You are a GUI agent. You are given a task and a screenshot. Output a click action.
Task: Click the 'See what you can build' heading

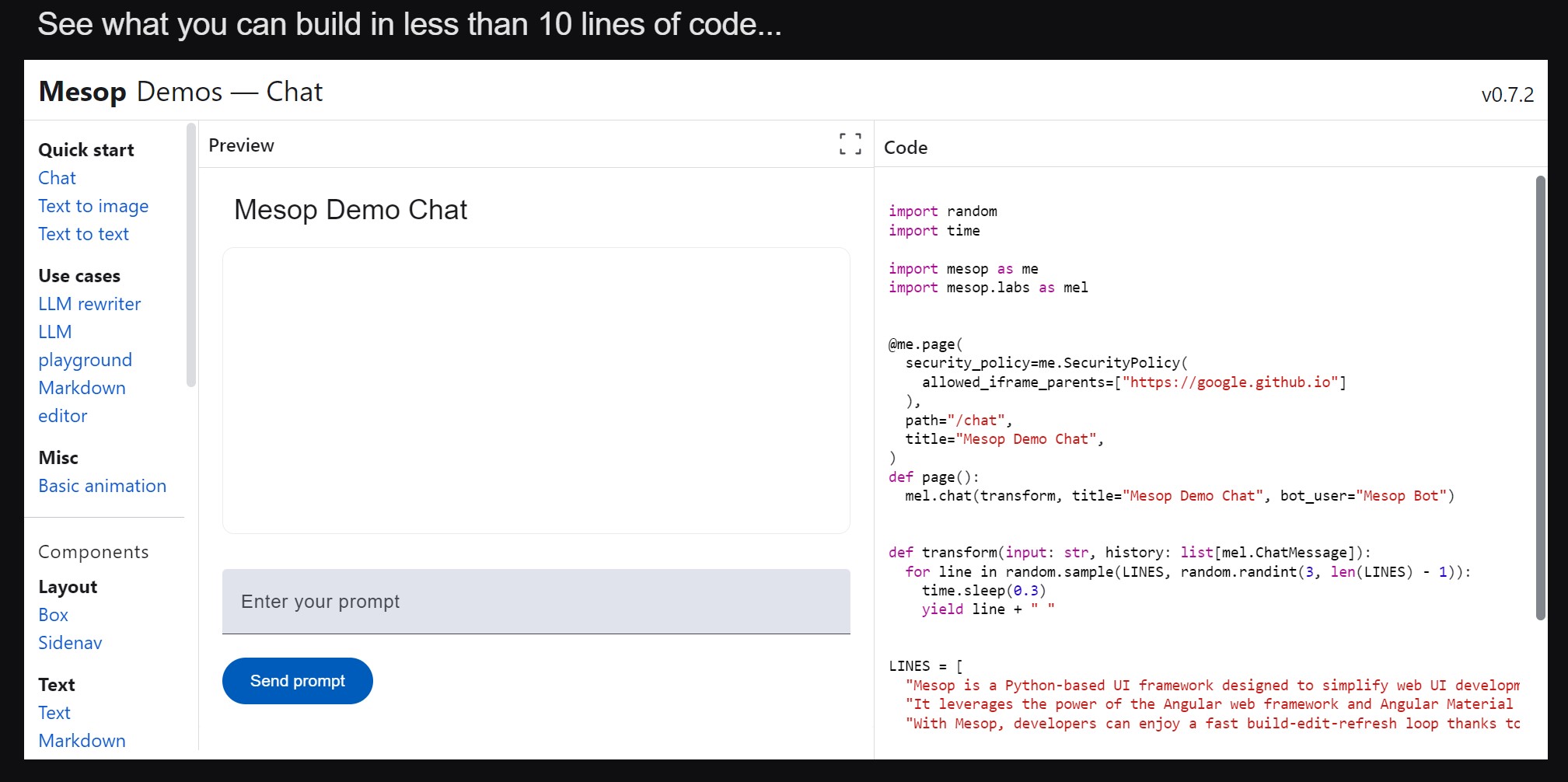click(409, 24)
